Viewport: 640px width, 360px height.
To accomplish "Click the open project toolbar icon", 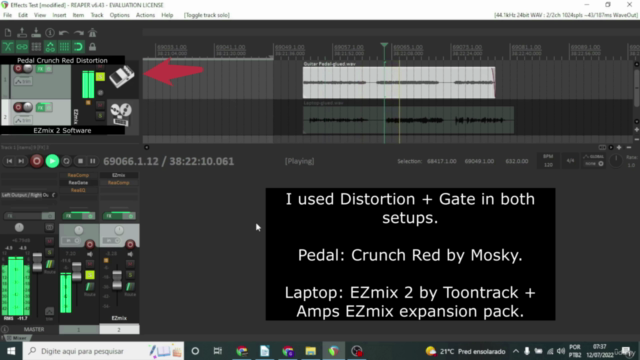I will click(x=22, y=33).
